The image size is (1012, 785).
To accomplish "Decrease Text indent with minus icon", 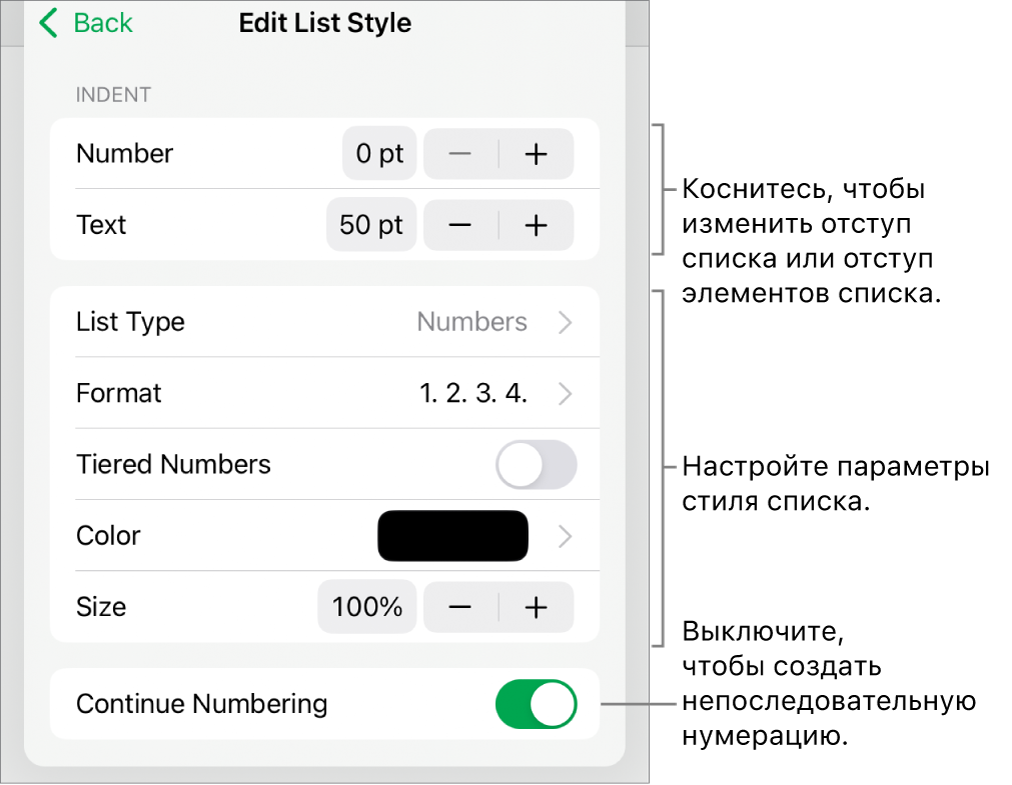I will click(x=460, y=225).
